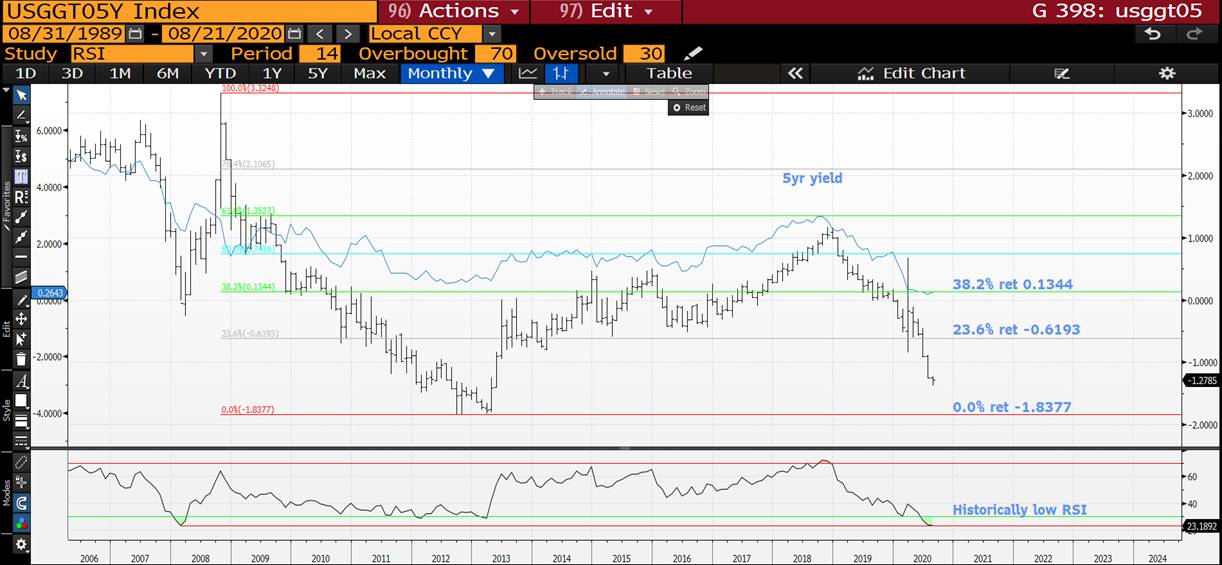Toggle Track mode in floating toolbar
The width and height of the screenshot is (1222, 565).
click(x=555, y=92)
